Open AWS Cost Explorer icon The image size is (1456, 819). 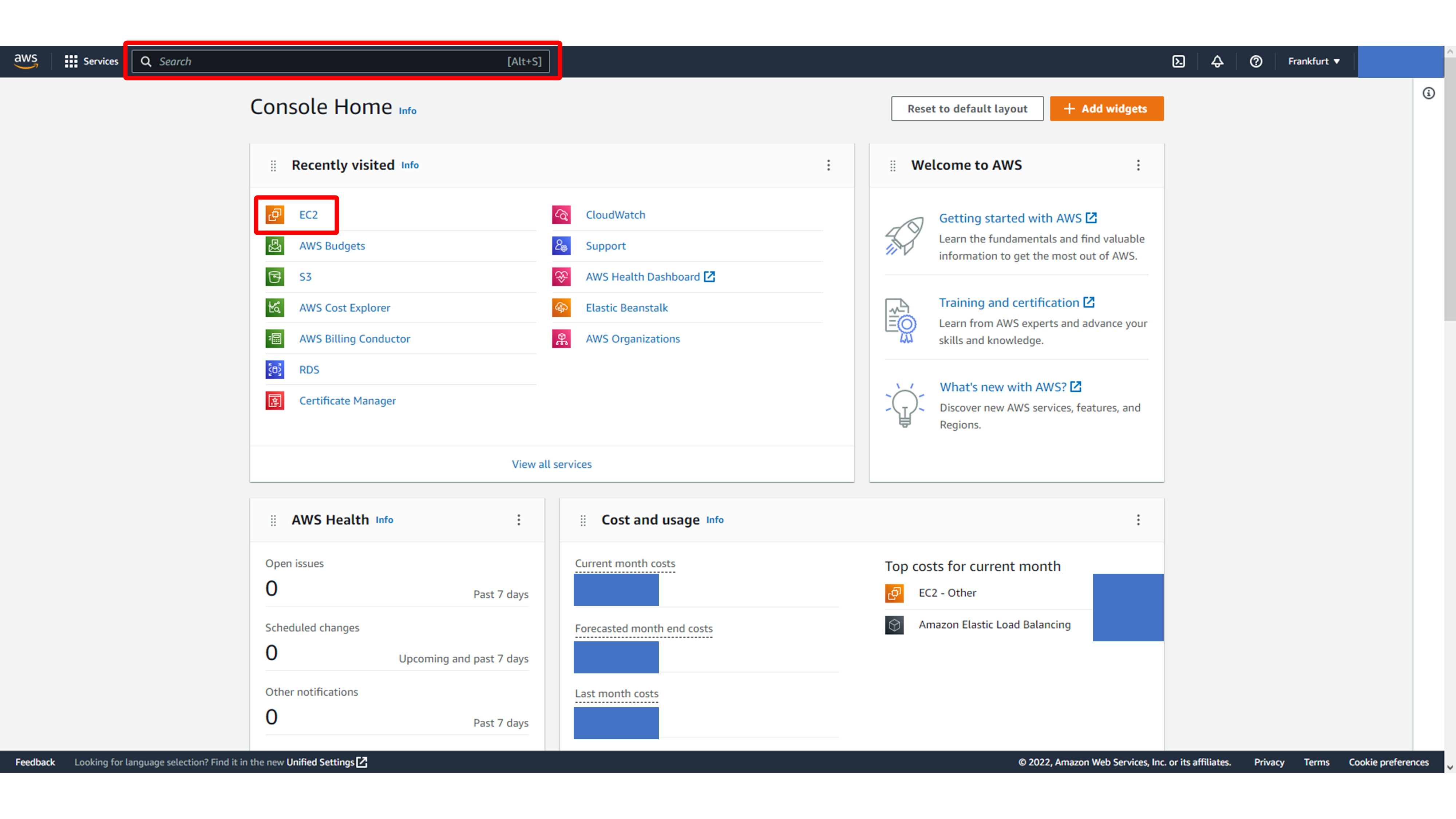(275, 308)
